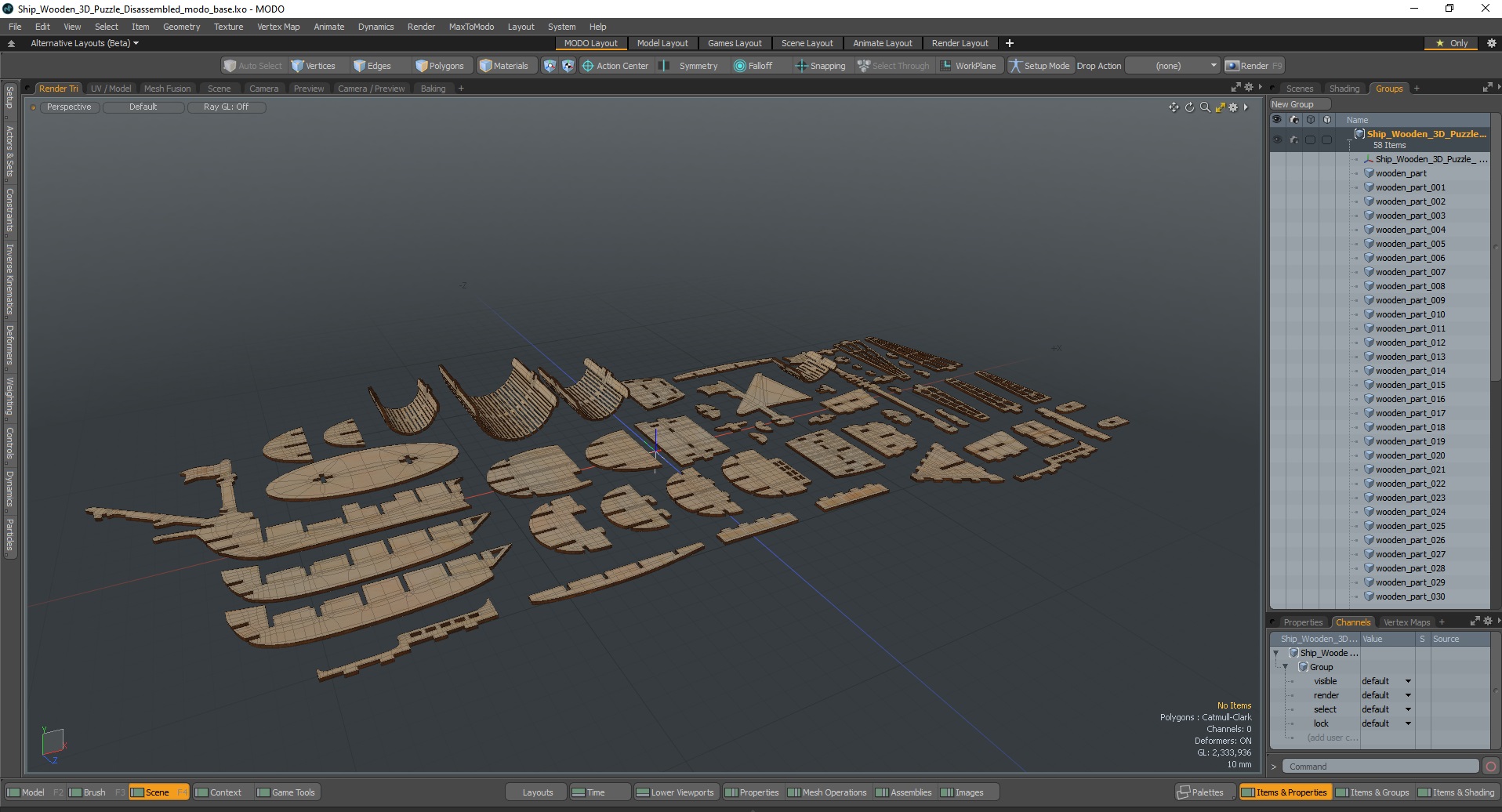Open viewport settings gear icon

click(x=1233, y=107)
